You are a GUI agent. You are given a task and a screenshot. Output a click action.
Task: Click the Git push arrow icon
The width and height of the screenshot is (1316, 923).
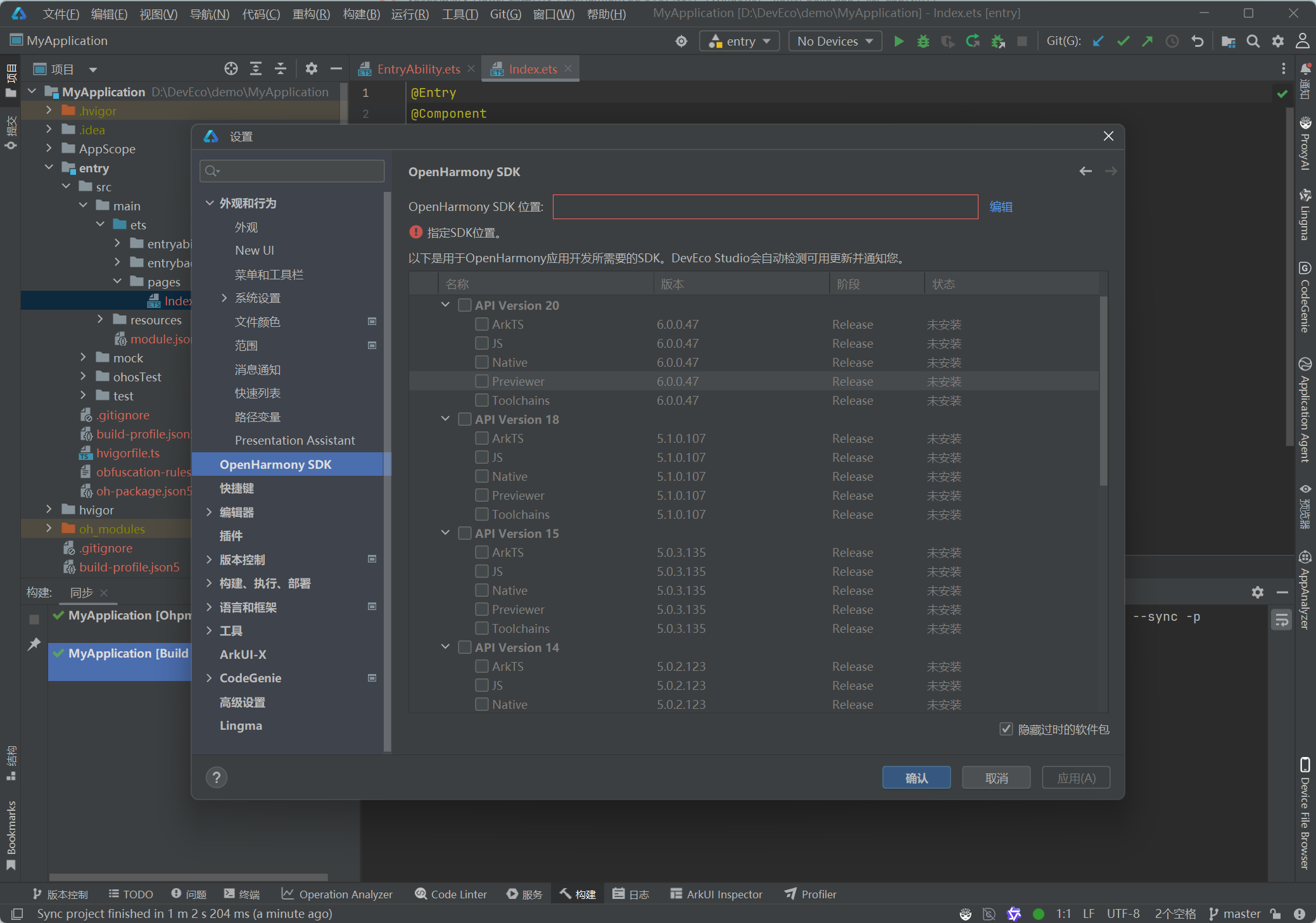click(x=1148, y=41)
